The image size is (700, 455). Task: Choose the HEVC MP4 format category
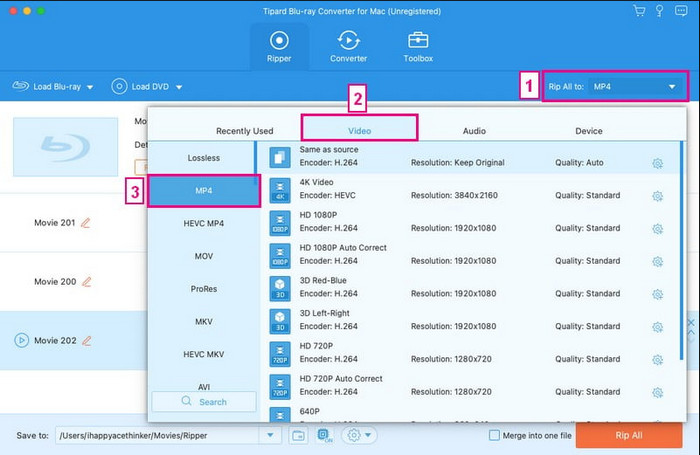point(204,223)
